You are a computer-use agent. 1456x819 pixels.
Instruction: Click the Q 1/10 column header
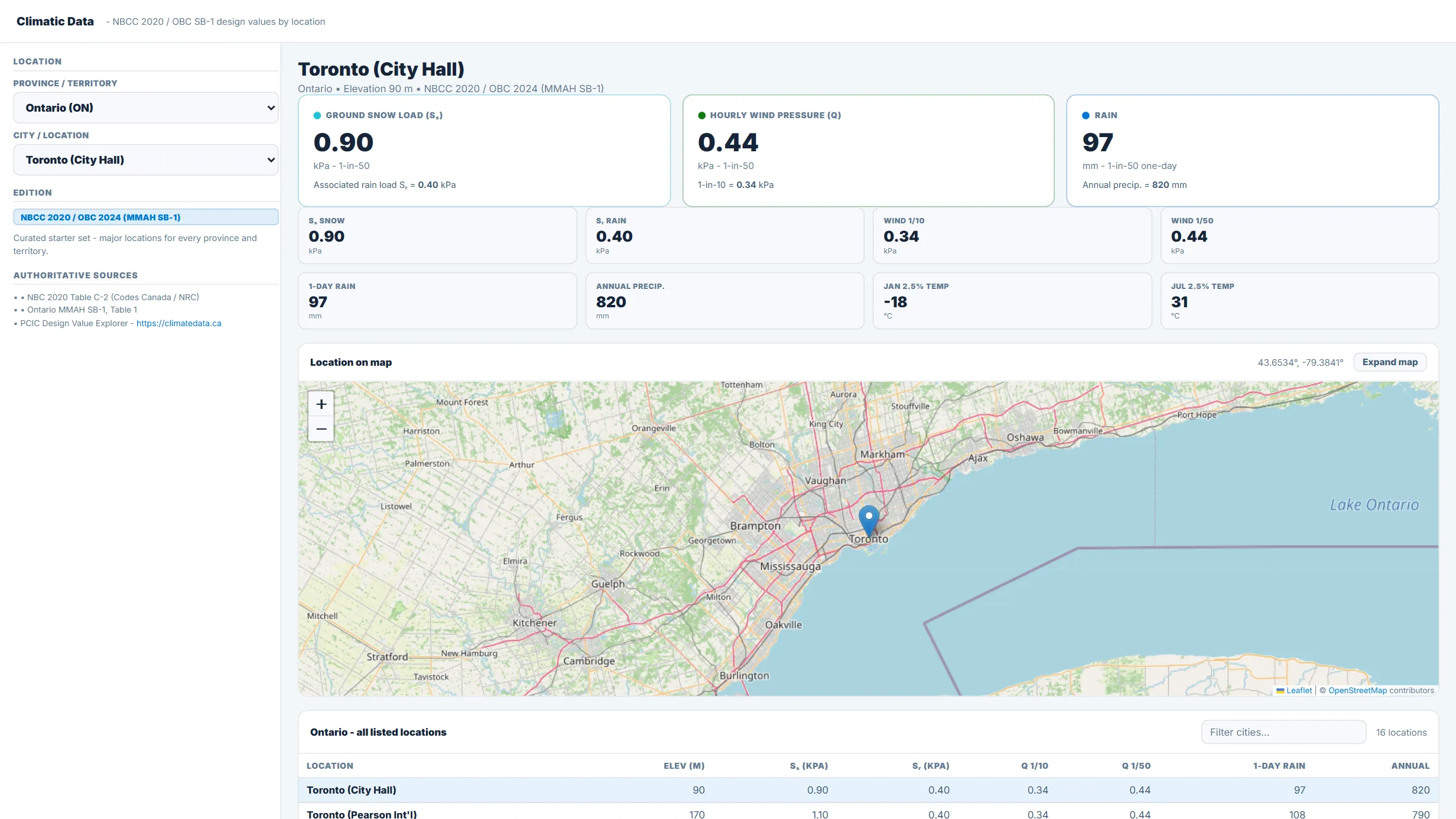pos(1034,766)
